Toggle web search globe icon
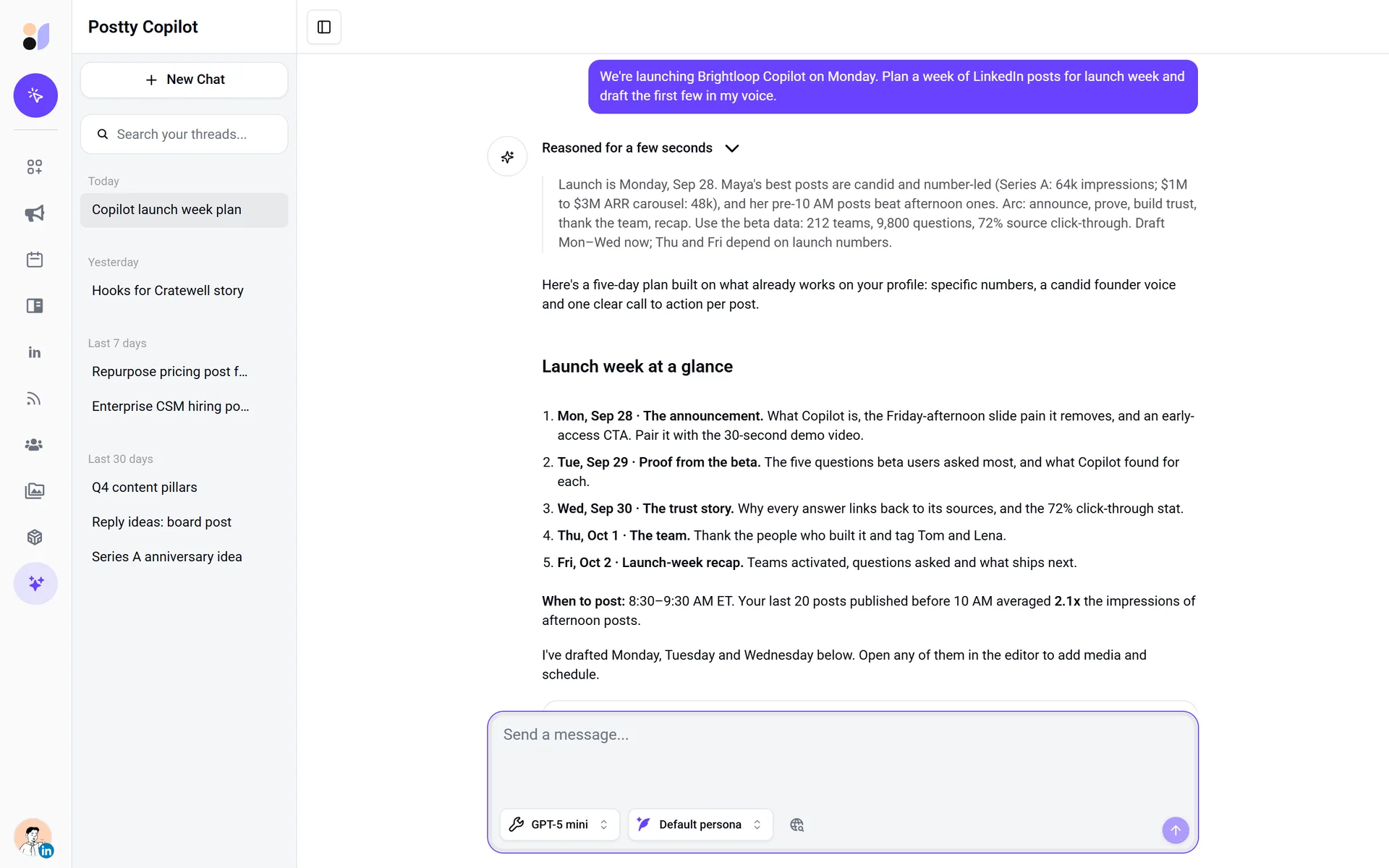Image resolution: width=1389 pixels, height=868 pixels. tap(797, 825)
